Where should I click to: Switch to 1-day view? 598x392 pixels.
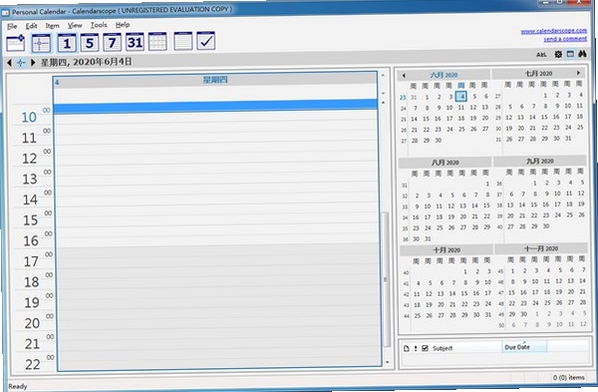point(67,43)
